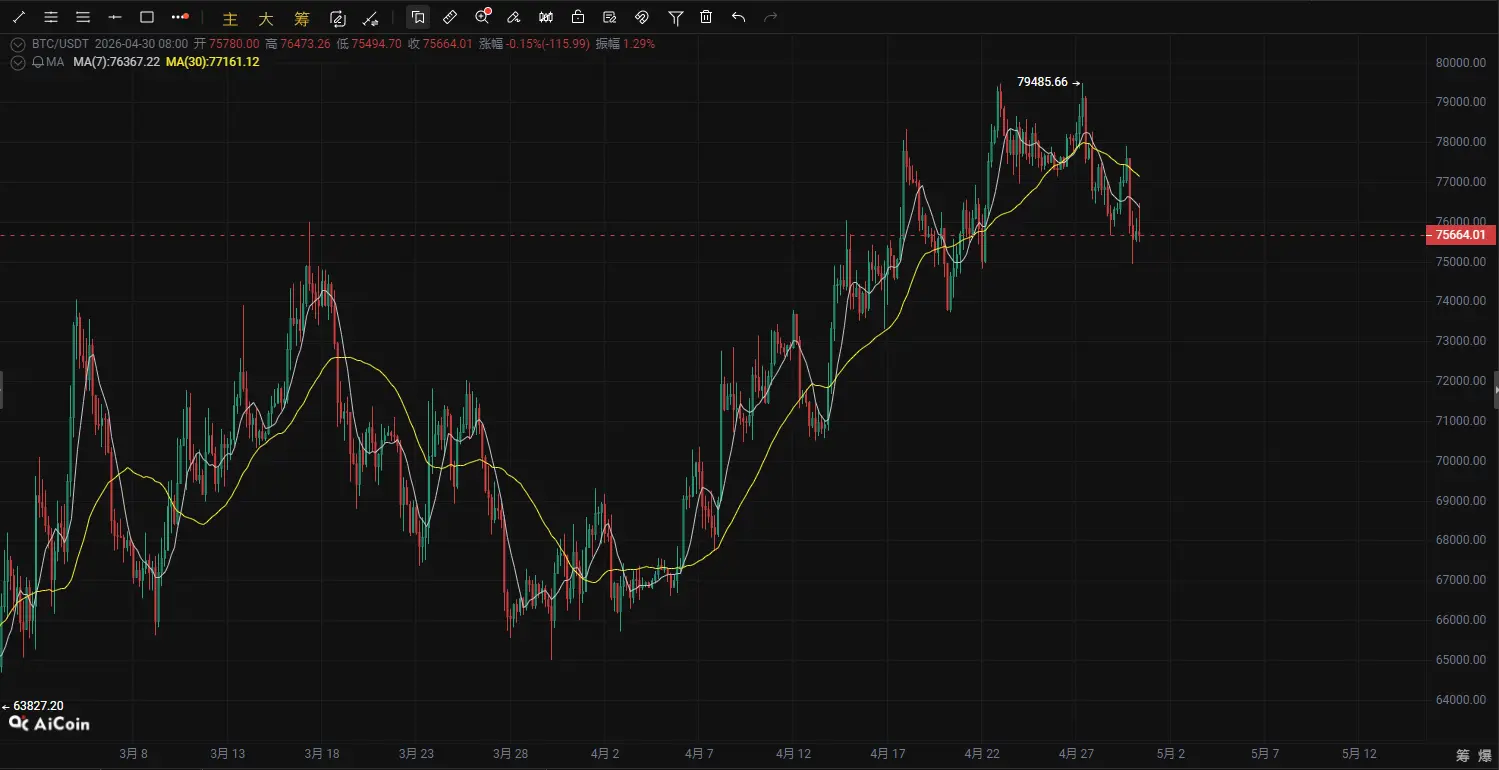Click the 2026-04-30 08:00 timestamp
The width and height of the screenshot is (1499, 770).
(x=140, y=44)
